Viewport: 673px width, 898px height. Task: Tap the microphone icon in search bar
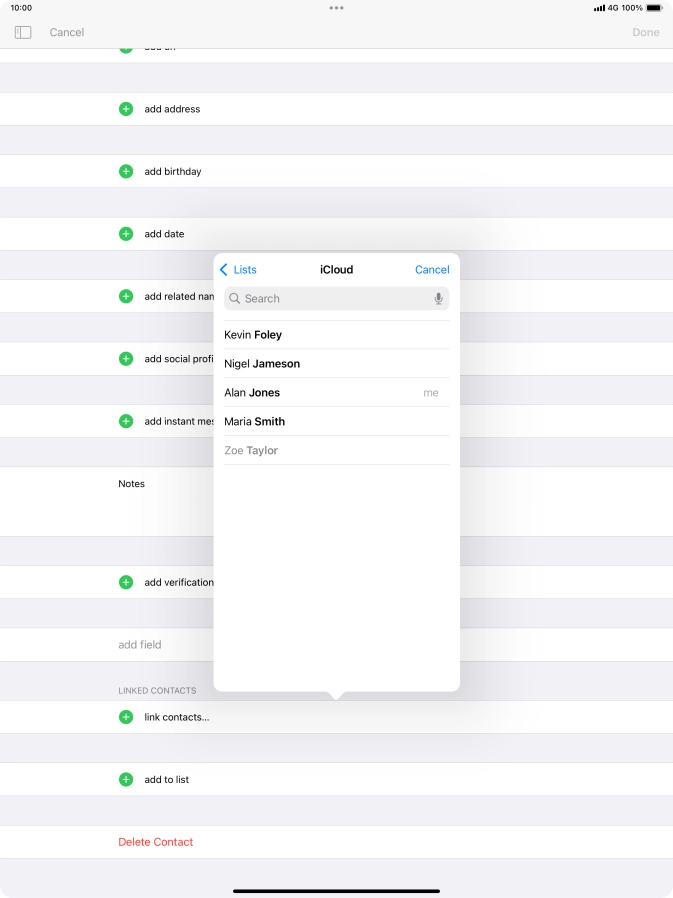[x=438, y=298]
